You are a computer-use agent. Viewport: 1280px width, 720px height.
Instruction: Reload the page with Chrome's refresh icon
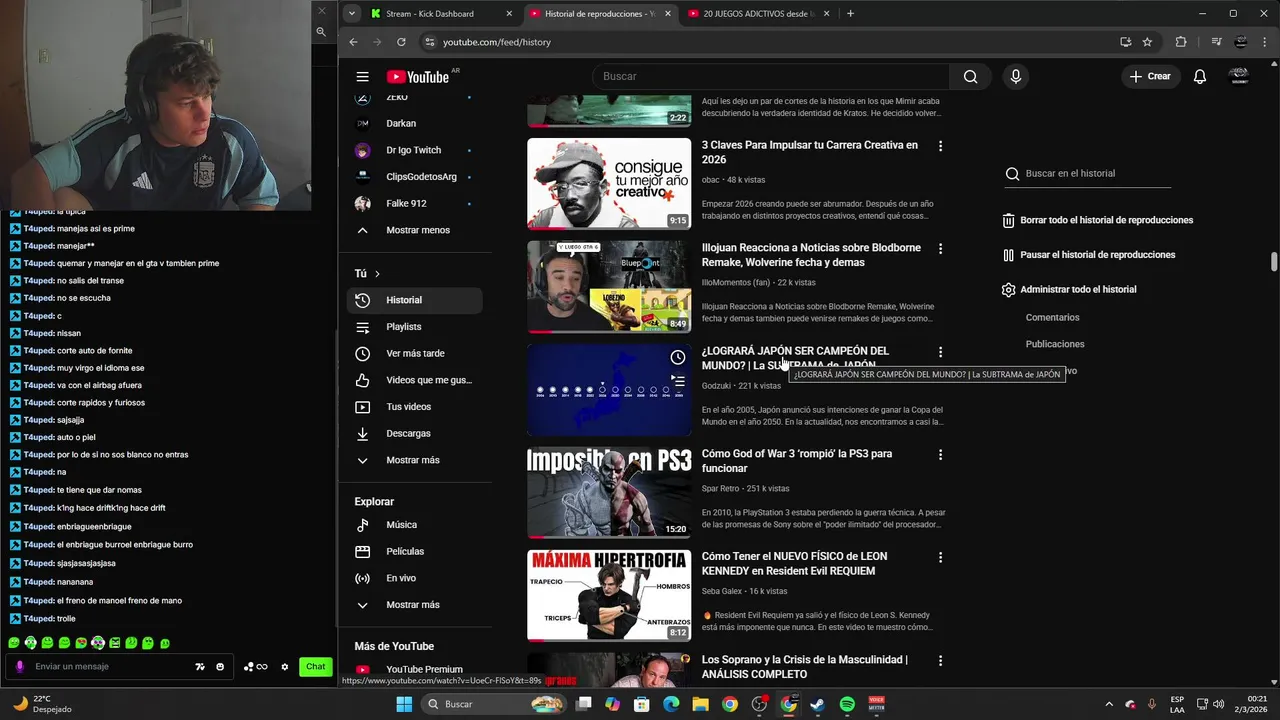point(401,42)
